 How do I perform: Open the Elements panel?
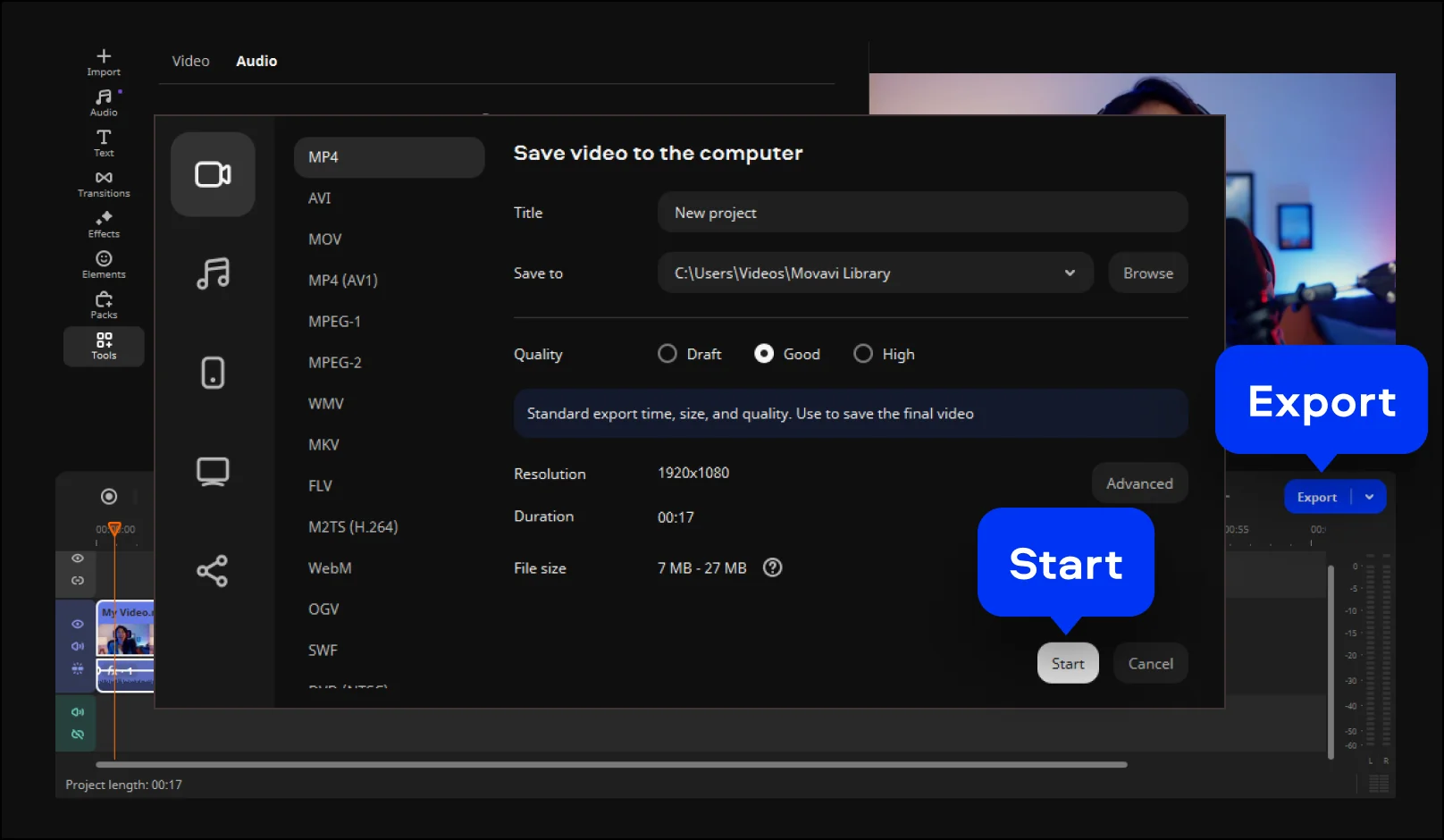click(104, 265)
